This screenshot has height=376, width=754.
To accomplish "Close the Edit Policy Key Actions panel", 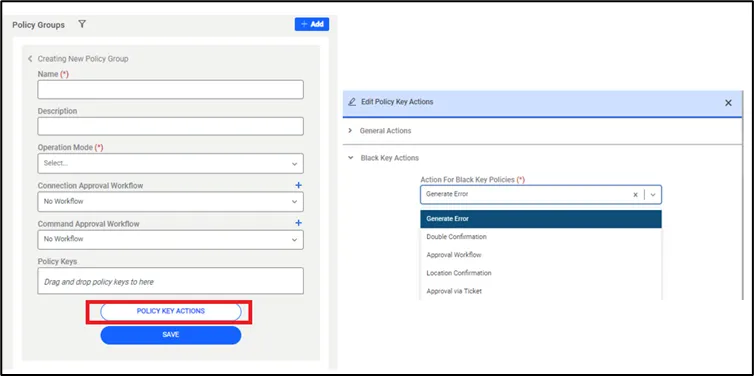I will point(728,103).
